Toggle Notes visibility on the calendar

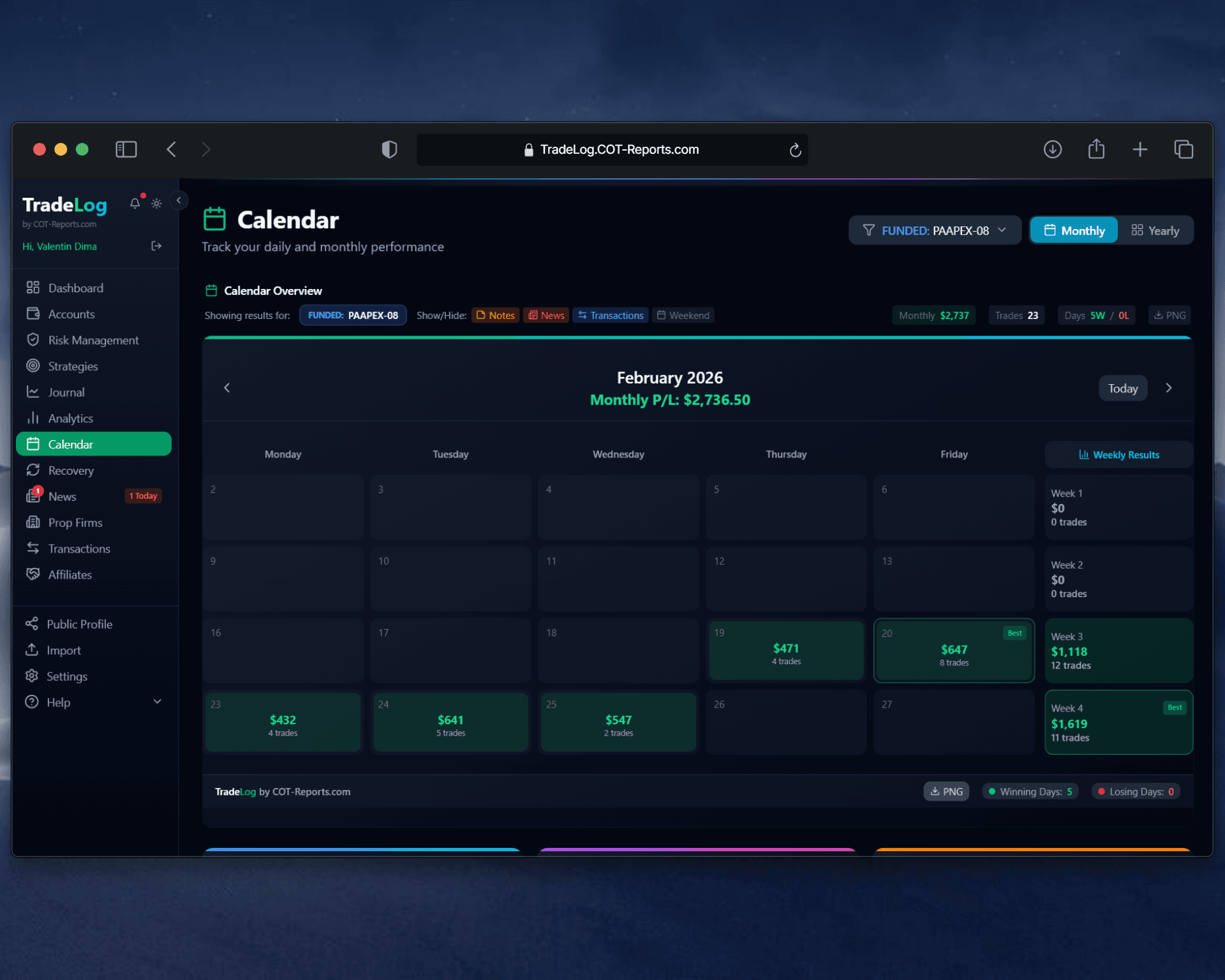click(x=495, y=315)
